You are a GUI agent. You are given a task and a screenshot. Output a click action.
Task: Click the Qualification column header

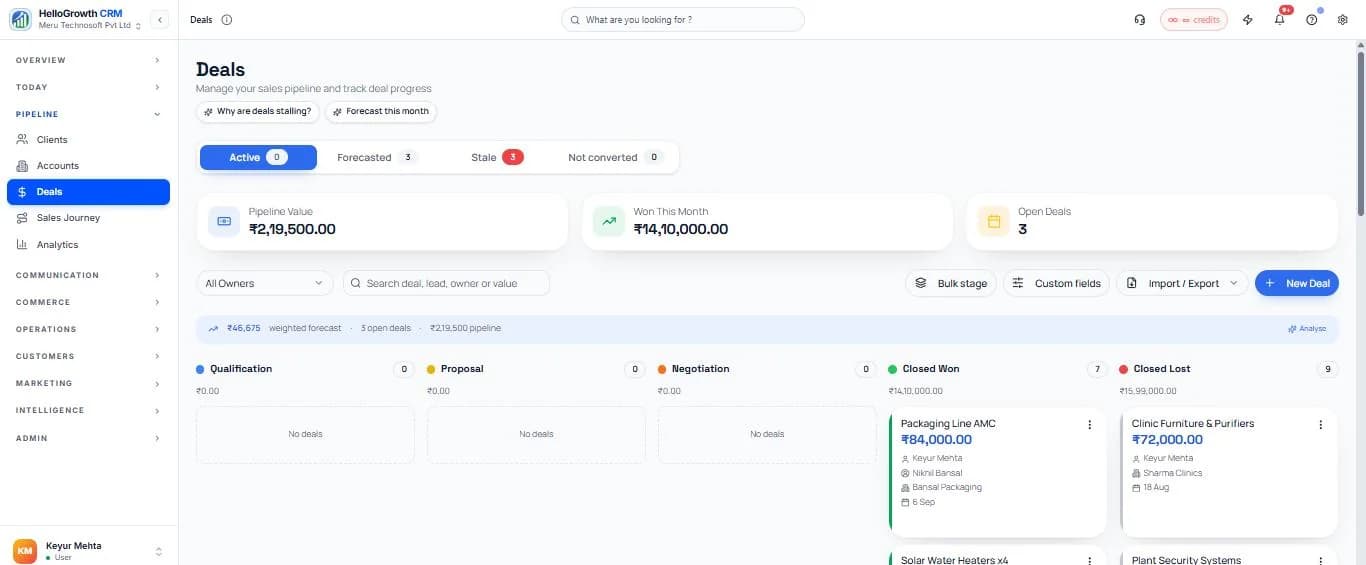tap(305, 369)
